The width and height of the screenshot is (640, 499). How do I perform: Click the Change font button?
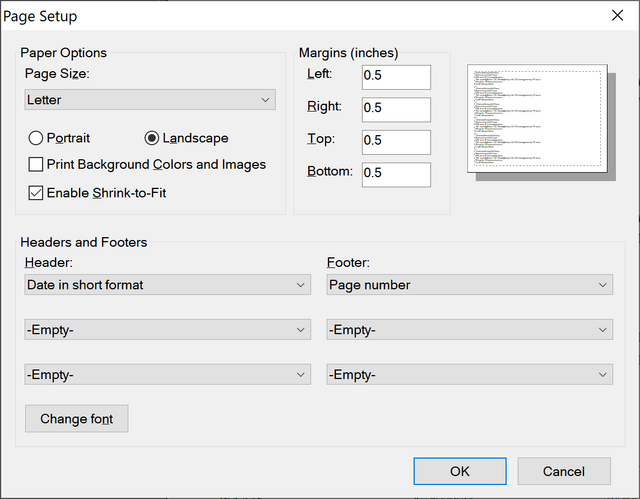coord(77,418)
